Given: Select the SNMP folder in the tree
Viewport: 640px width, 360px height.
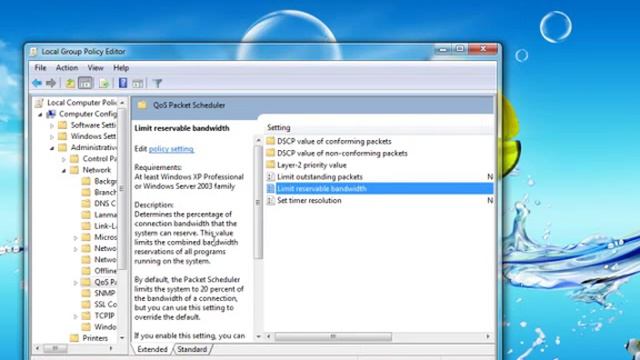Looking at the screenshot, I should [x=98, y=293].
